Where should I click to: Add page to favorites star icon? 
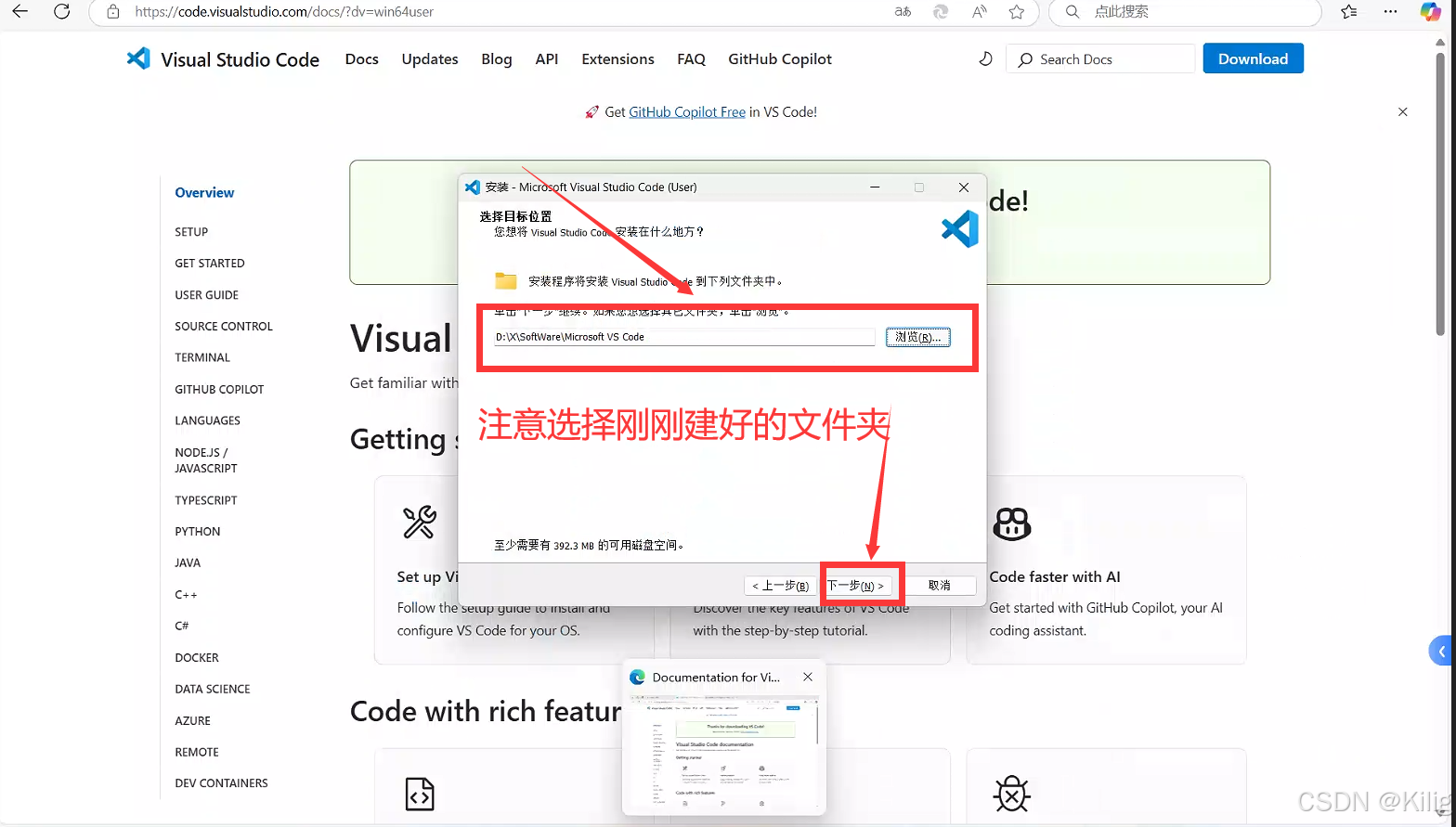tap(1017, 12)
